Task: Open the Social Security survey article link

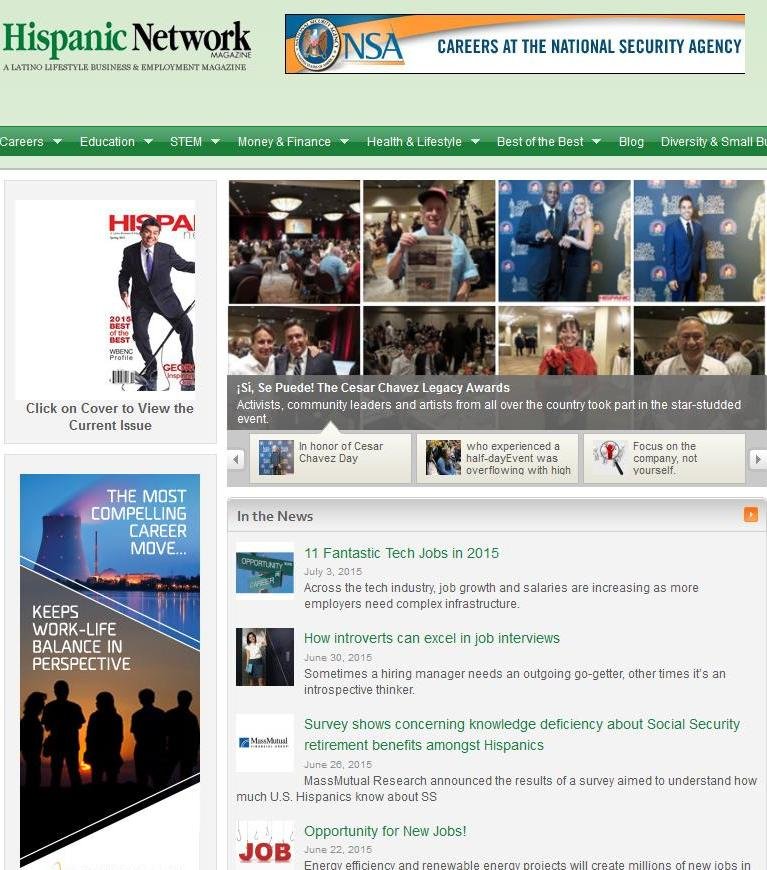Action: pos(522,735)
